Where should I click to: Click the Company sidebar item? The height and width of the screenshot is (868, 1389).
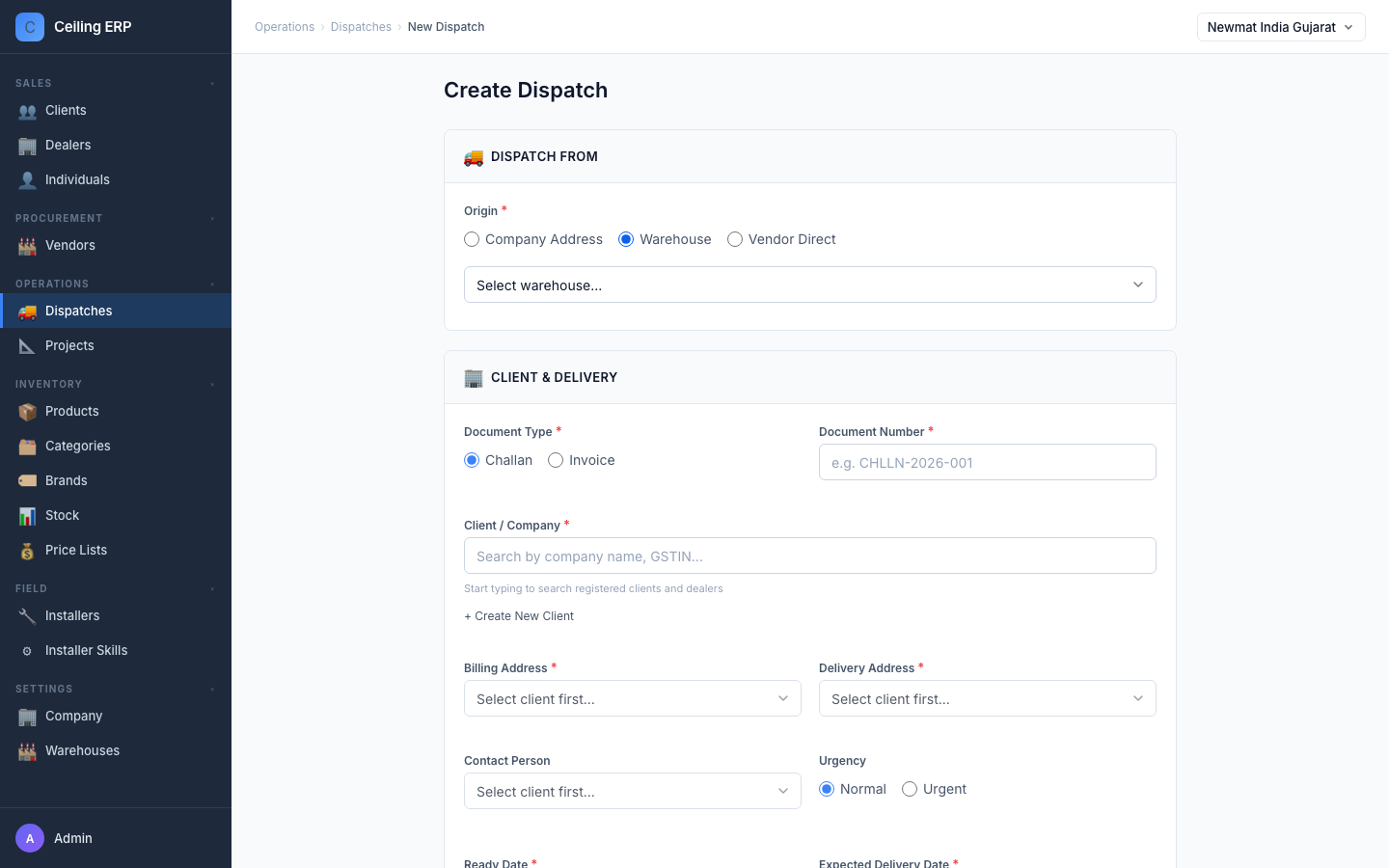pos(116,716)
